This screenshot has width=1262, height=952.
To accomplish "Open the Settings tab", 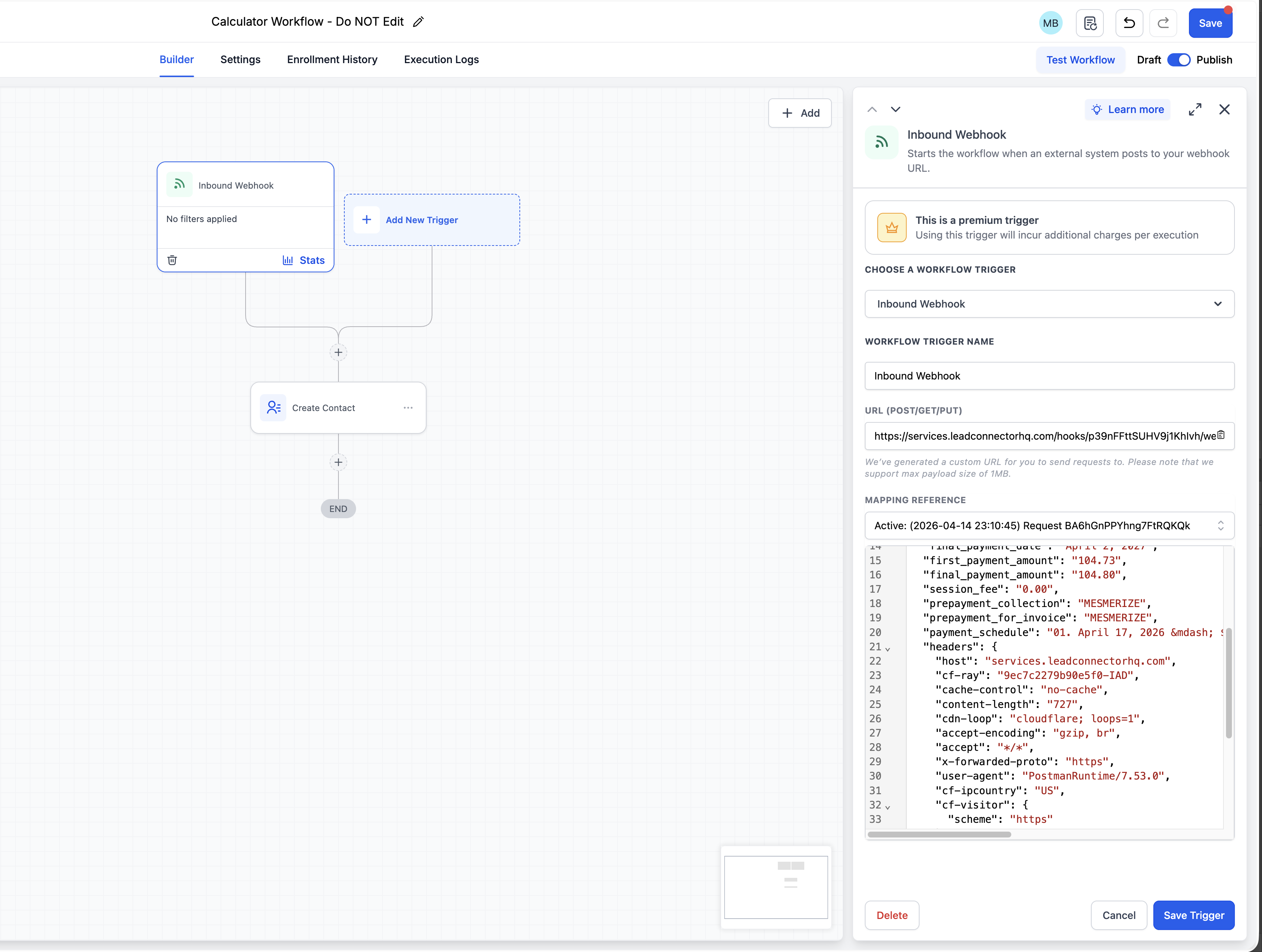I will tap(240, 59).
